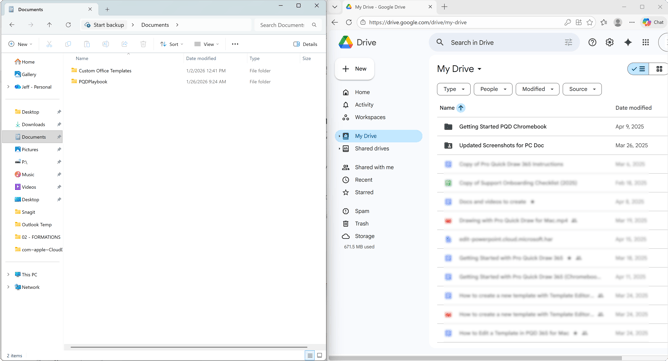This screenshot has height=361, width=668.
Task: Click the Cut icon in File Explorer
Action: coord(49,44)
